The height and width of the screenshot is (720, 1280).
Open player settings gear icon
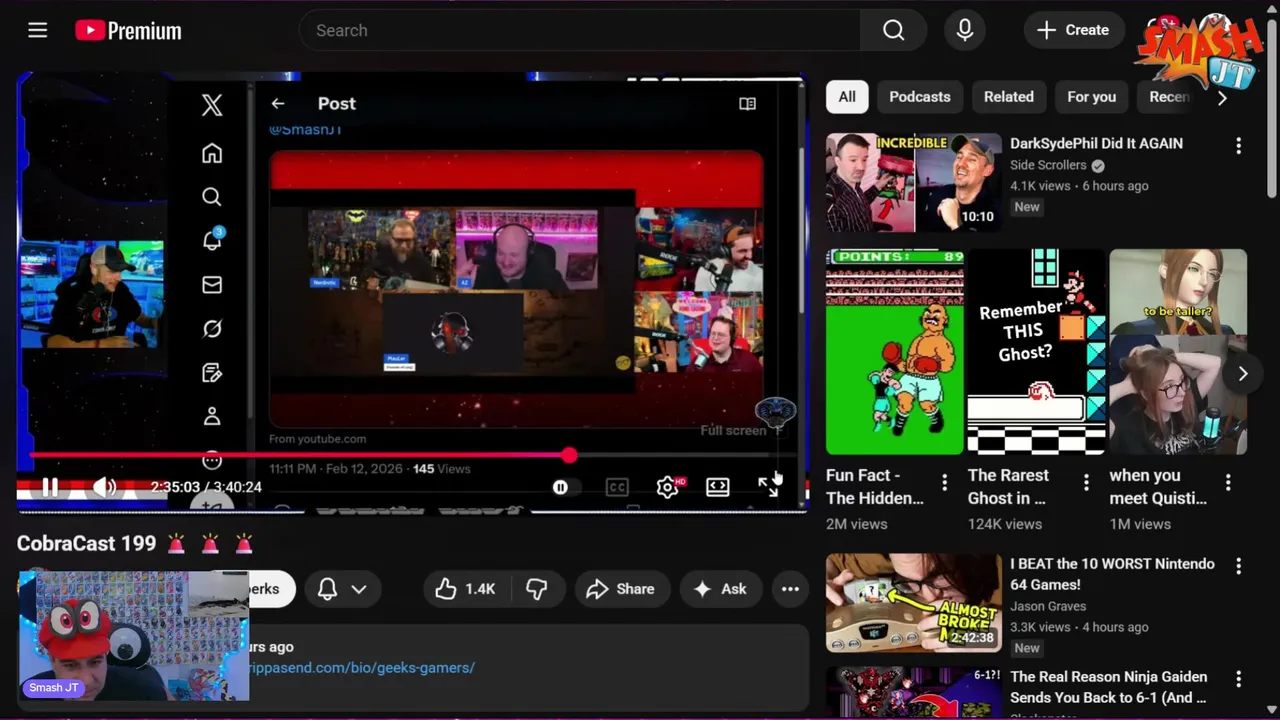point(668,487)
